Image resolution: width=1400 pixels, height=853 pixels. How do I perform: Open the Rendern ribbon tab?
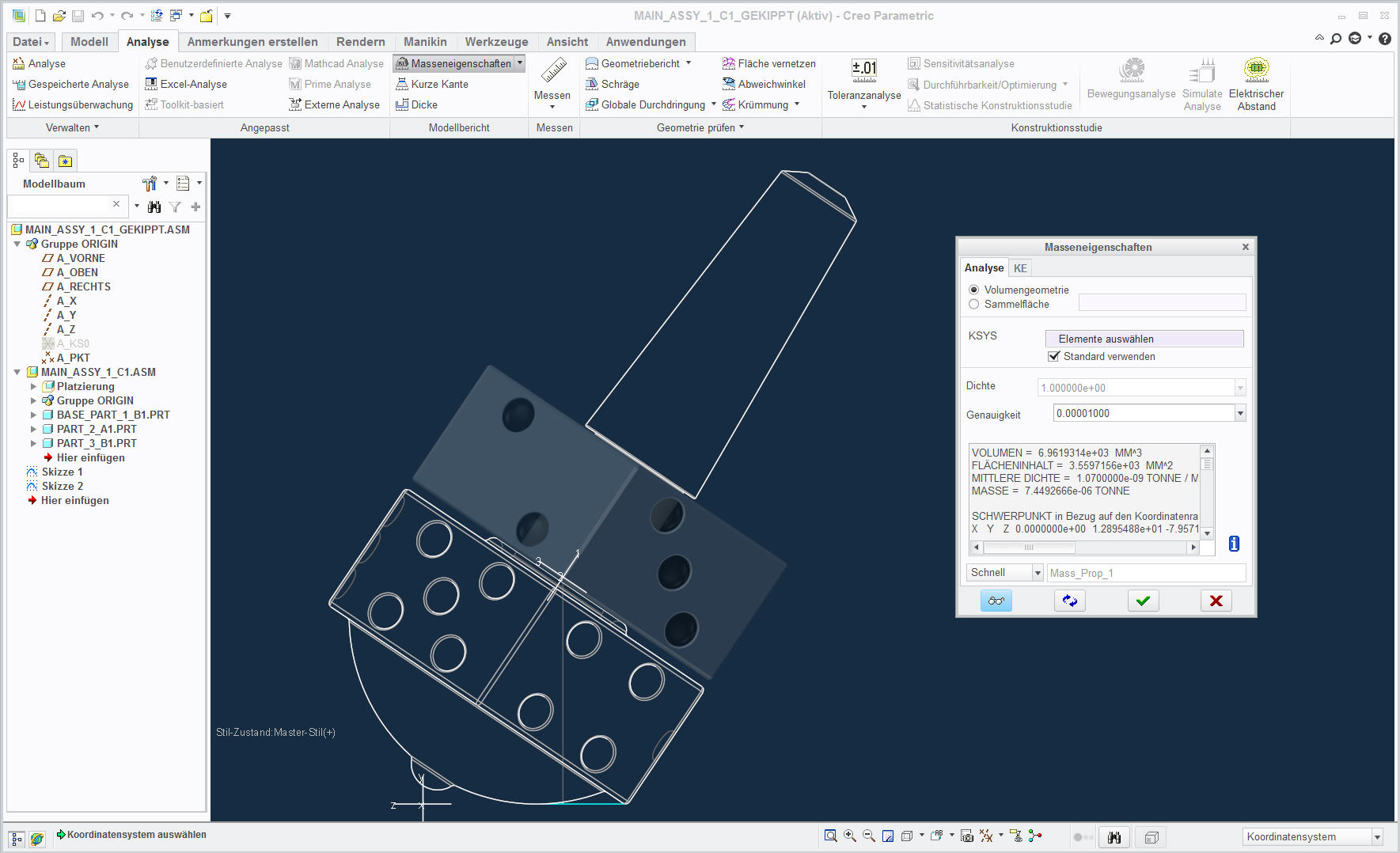coord(361,42)
